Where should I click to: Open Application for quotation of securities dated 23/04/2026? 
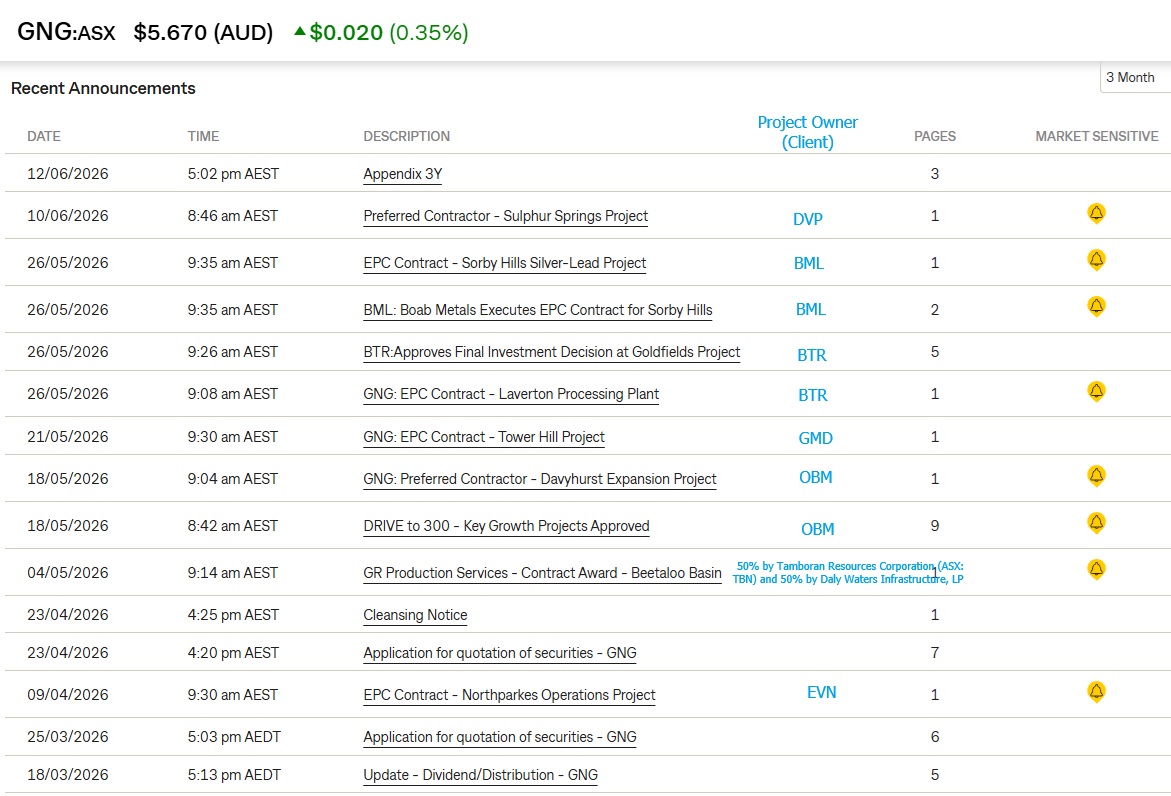(x=500, y=653)
